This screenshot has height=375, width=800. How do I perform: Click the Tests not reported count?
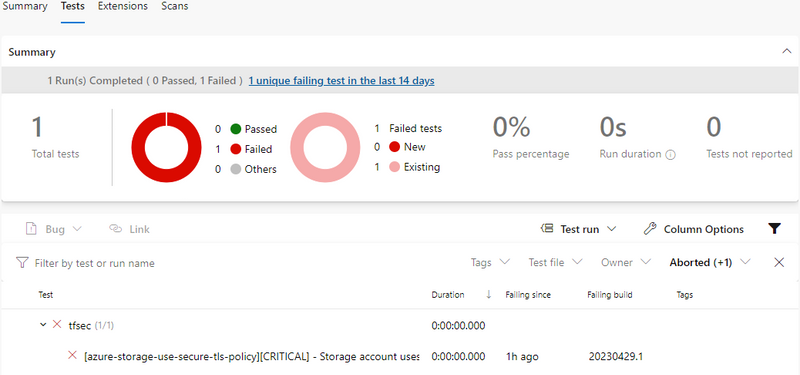[x=713, y=127]
